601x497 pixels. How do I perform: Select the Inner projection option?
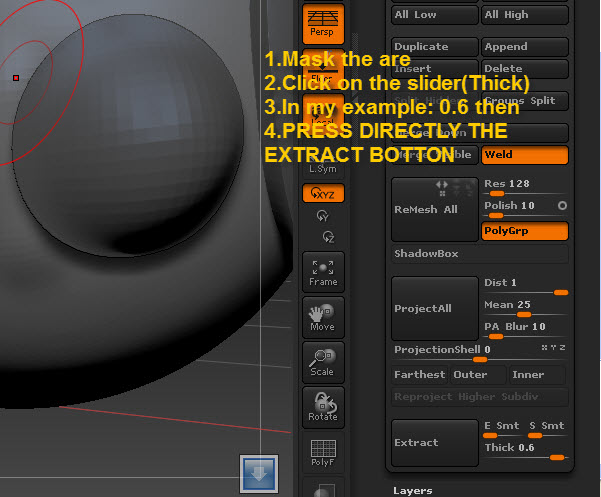pos(538,375)
